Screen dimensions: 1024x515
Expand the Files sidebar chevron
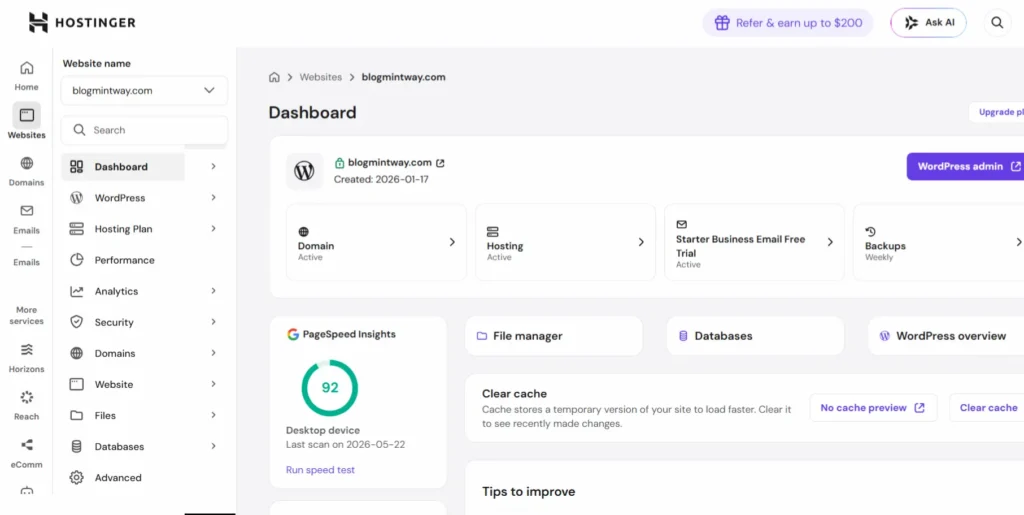coord(214,414)
